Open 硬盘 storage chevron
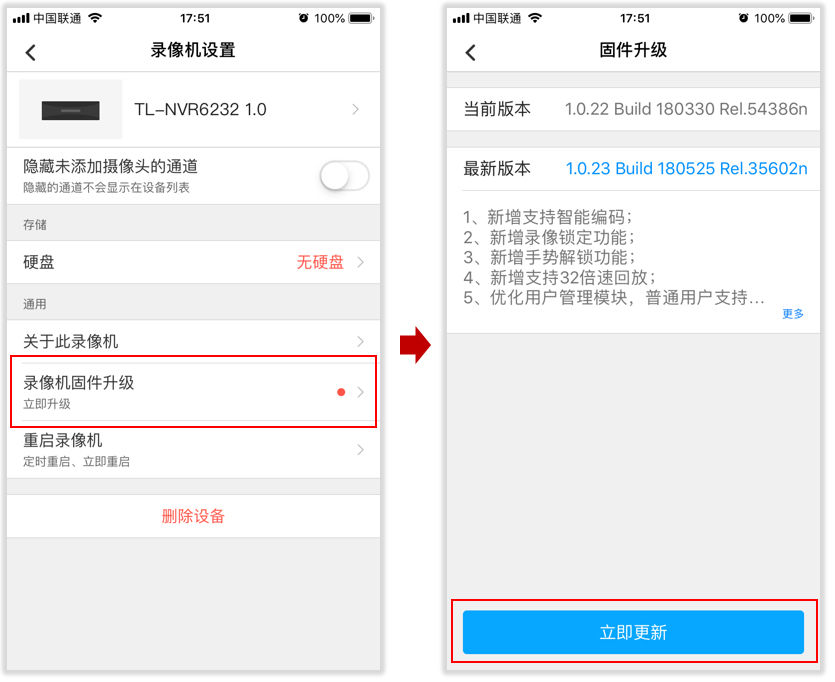The height and width of the screenshot is (682, 835). (x=361, y=262)
